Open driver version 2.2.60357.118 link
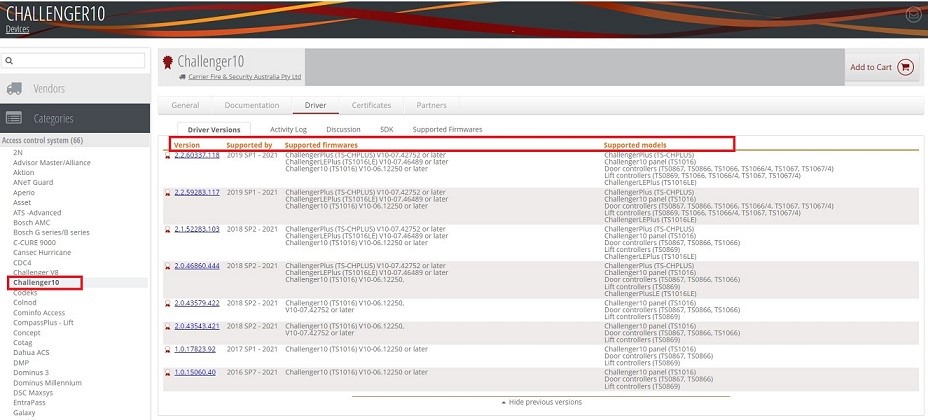928x420 pixels. point(197,156)
